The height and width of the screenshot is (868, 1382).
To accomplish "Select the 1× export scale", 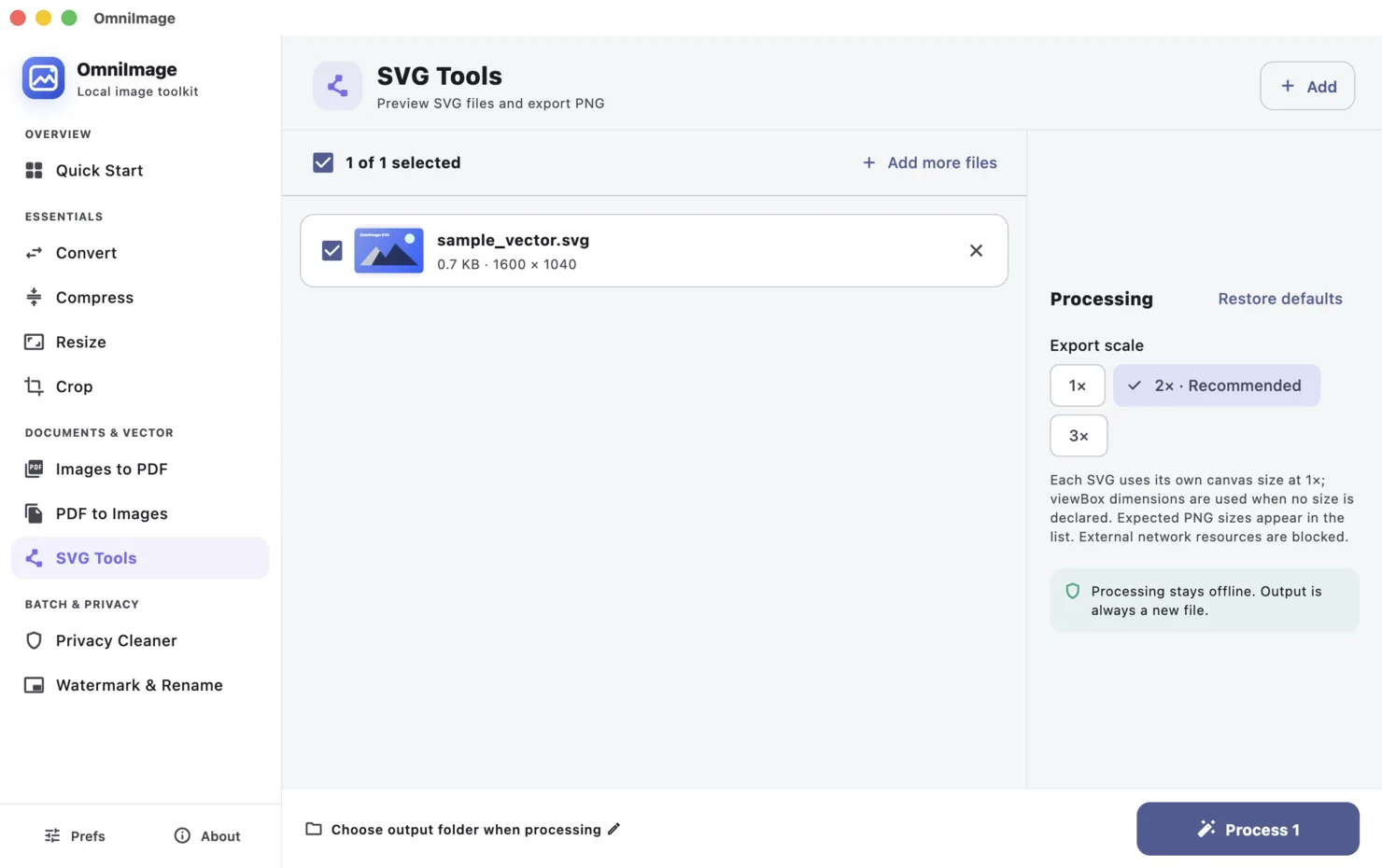I will (1078, 385).
